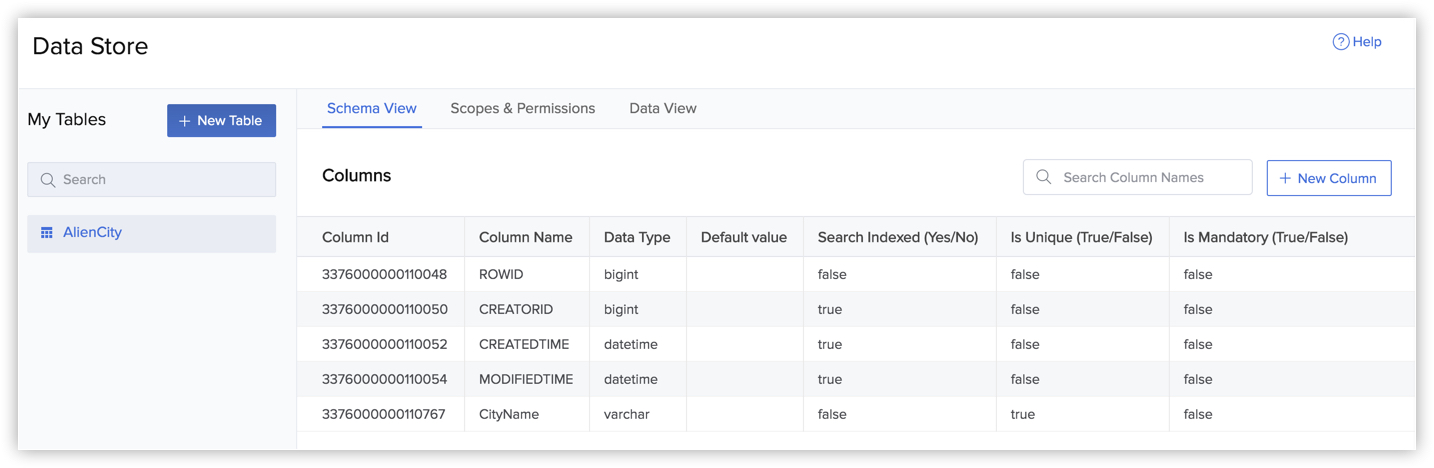Open the Help link
This screenshot has height=468, width=1434.
[x=1366, y=42]
